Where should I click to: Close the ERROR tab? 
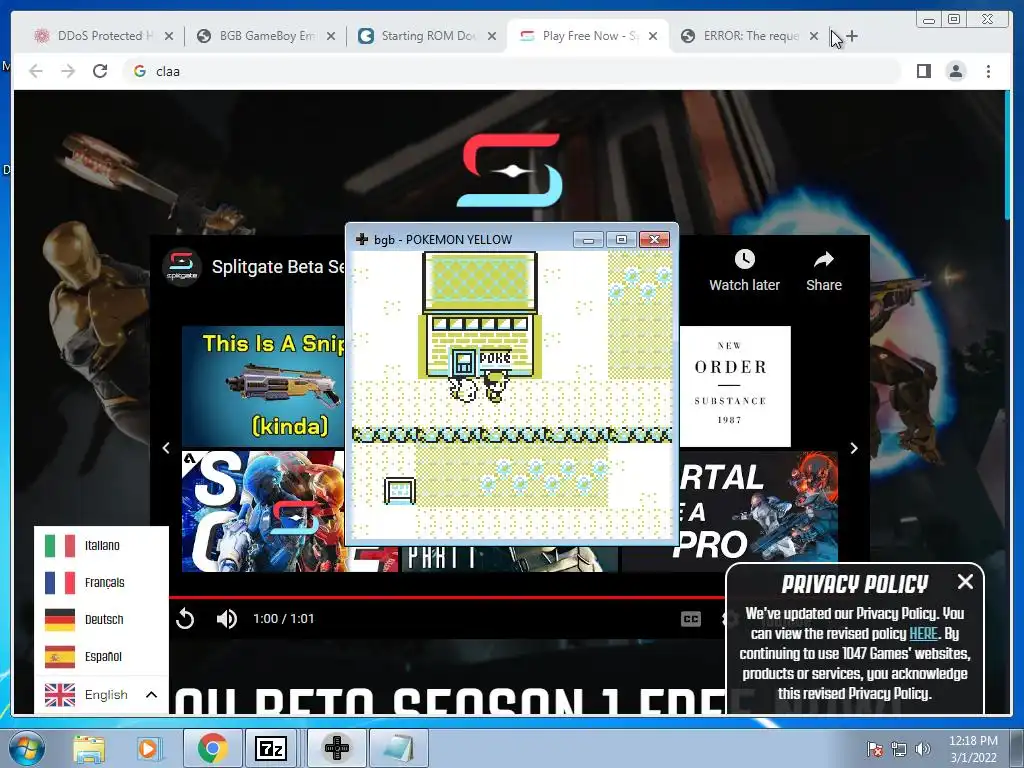[x=814, y=36]
